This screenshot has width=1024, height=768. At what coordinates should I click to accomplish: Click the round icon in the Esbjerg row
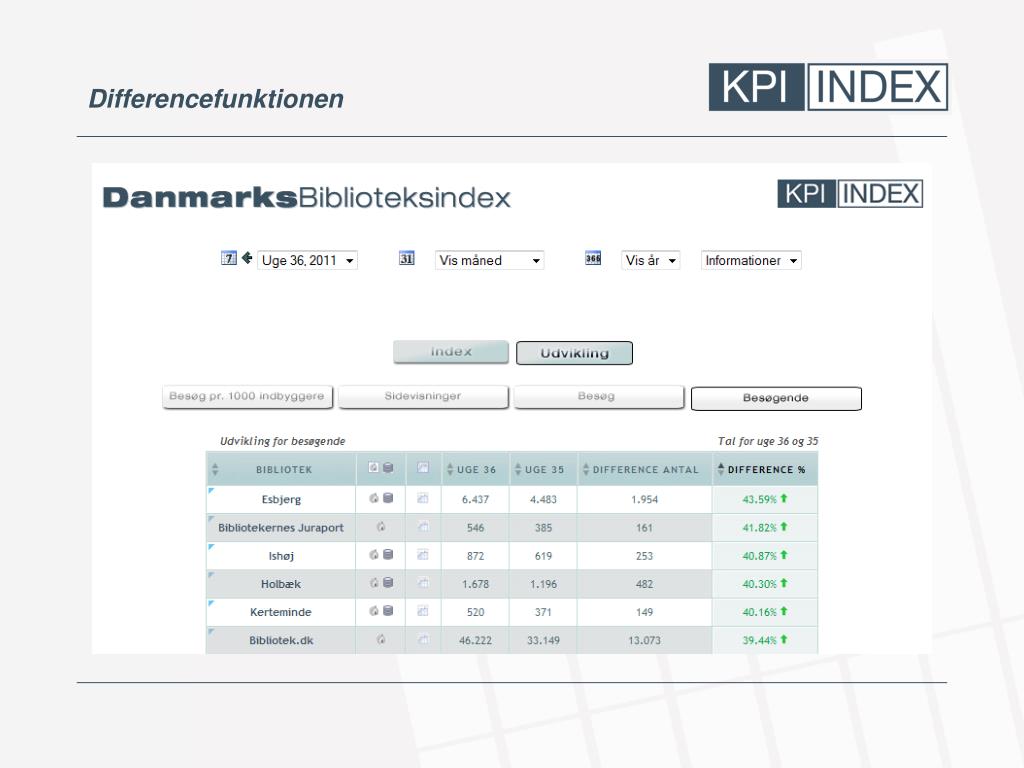(x=374, y=498)
